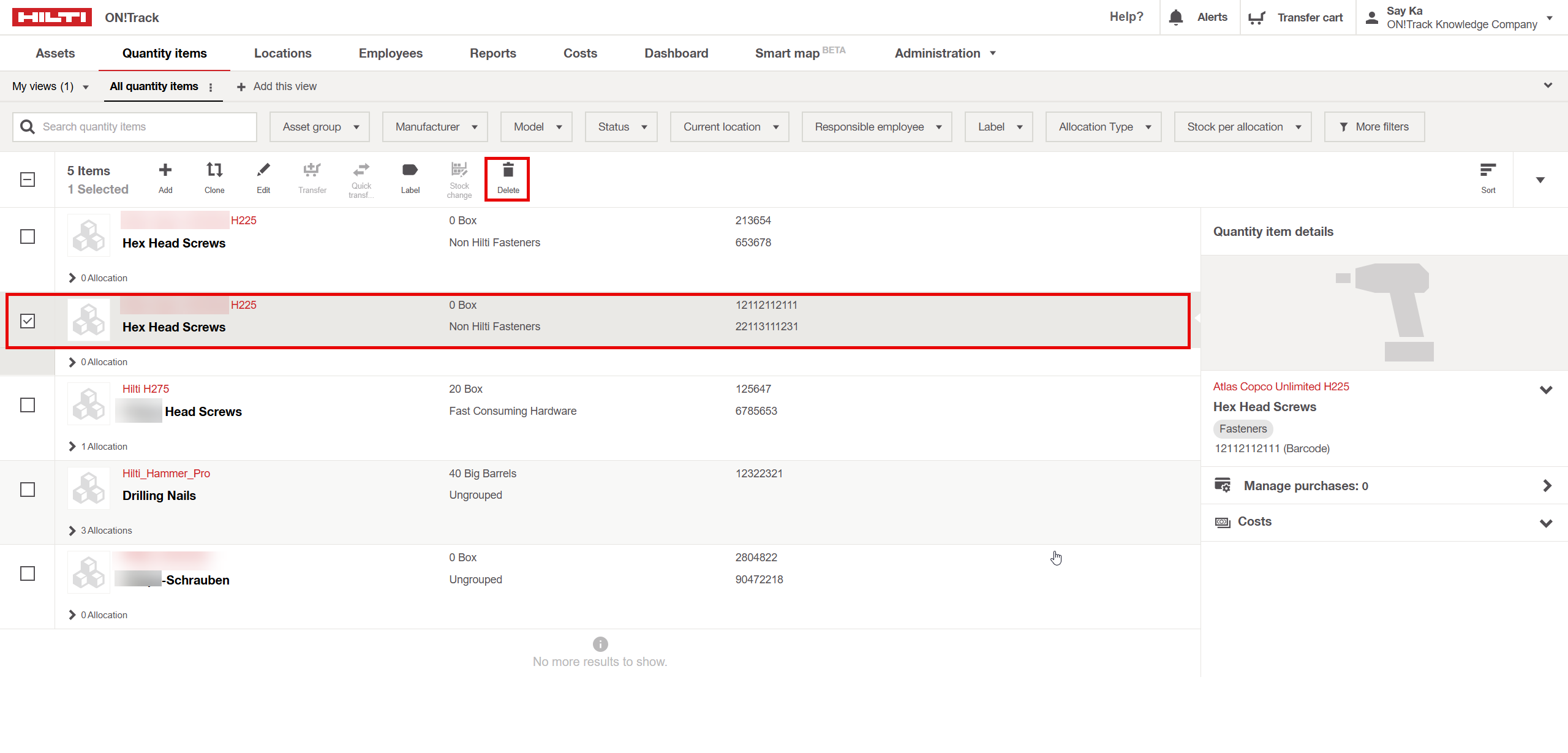The width and height of the screenshot is (1568, 753).
Task: Click the Clone icon in toolbar
Action: 214,171
